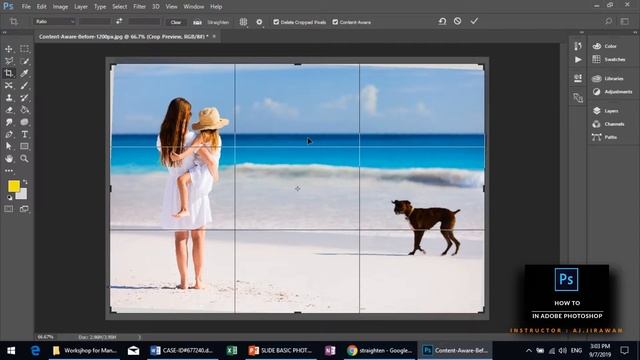The height and width of the screenshot is (360, 640).
Task: Open the File menu
Action: click(x=26, y=7)
